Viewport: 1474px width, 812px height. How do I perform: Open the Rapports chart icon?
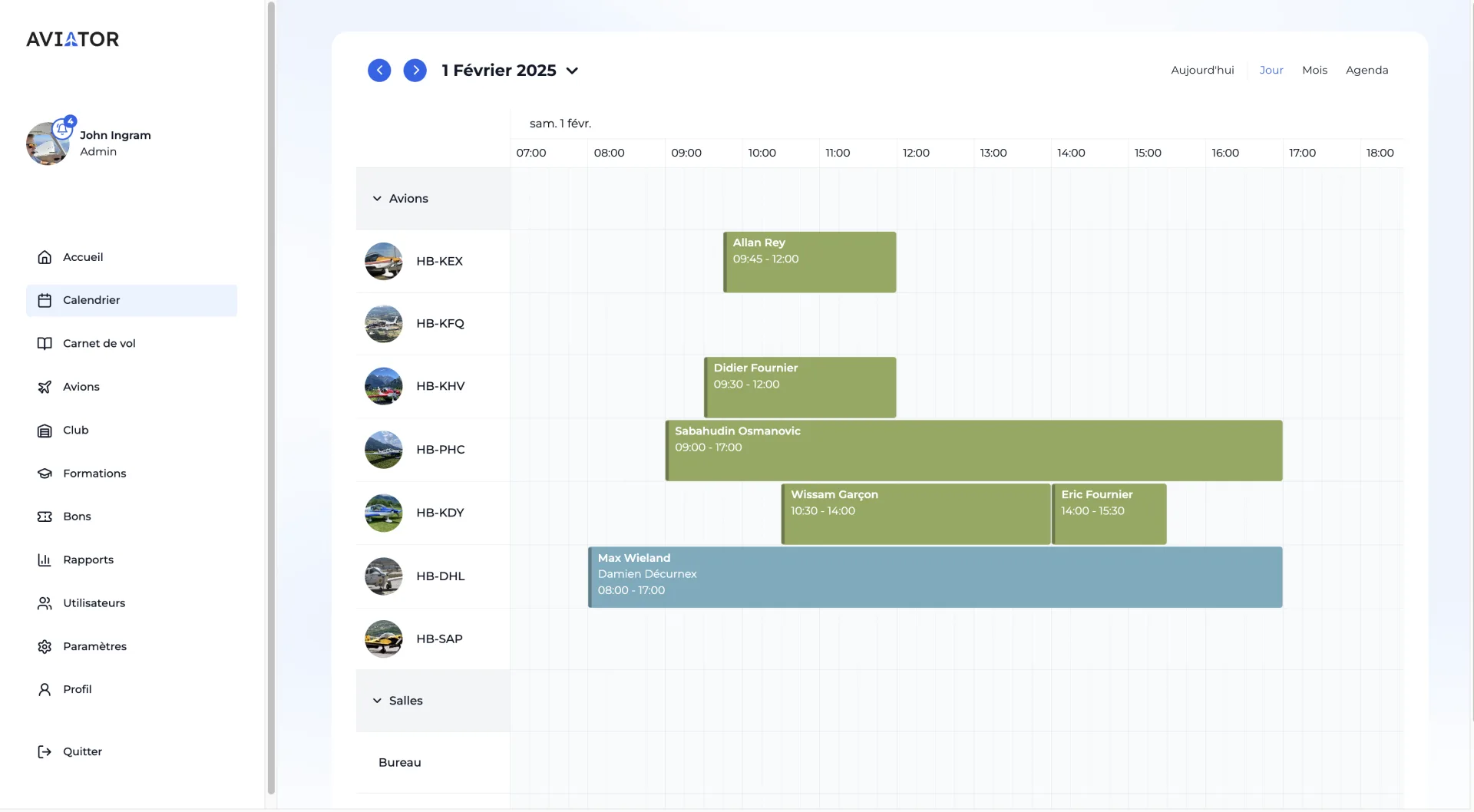(x=45, y=560)
